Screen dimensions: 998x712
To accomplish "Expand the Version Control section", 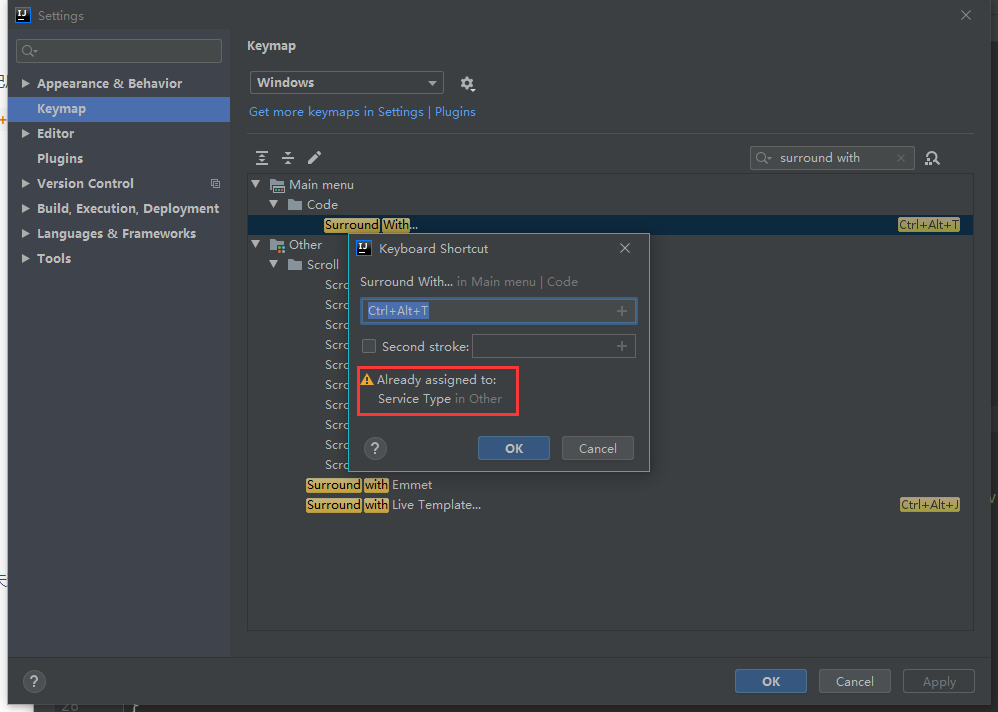I will coord(26,184).
